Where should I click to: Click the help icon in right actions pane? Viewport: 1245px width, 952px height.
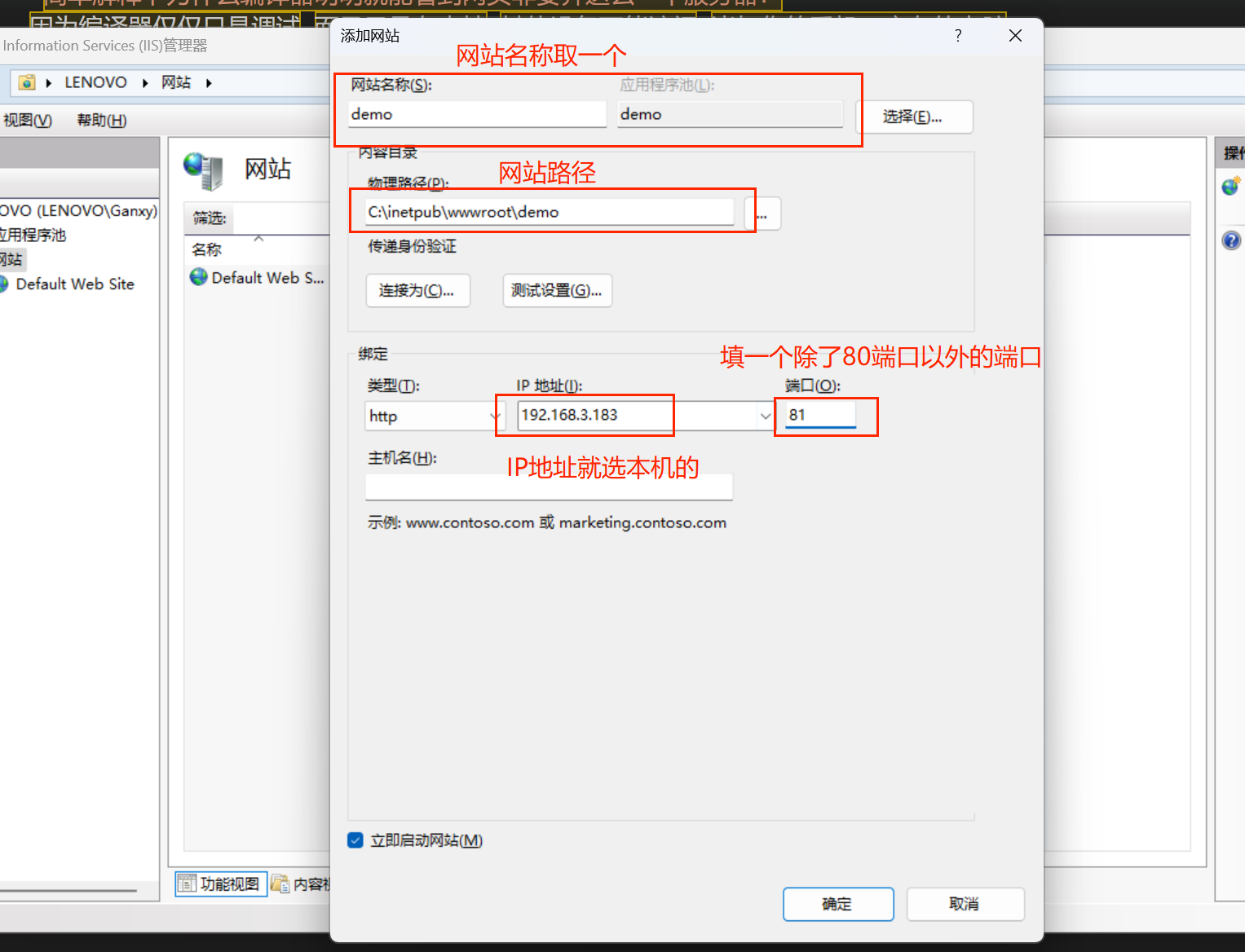point(1231,240)
